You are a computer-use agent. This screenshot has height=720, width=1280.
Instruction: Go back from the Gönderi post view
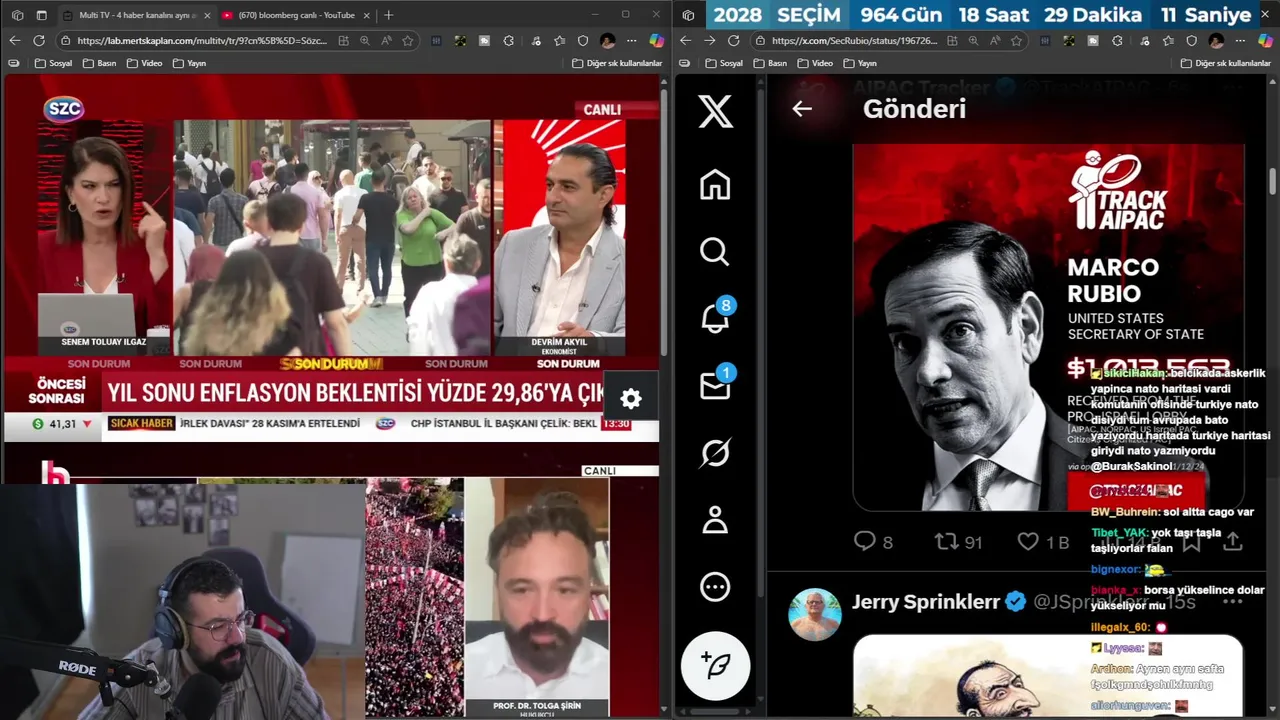[802, 109]
